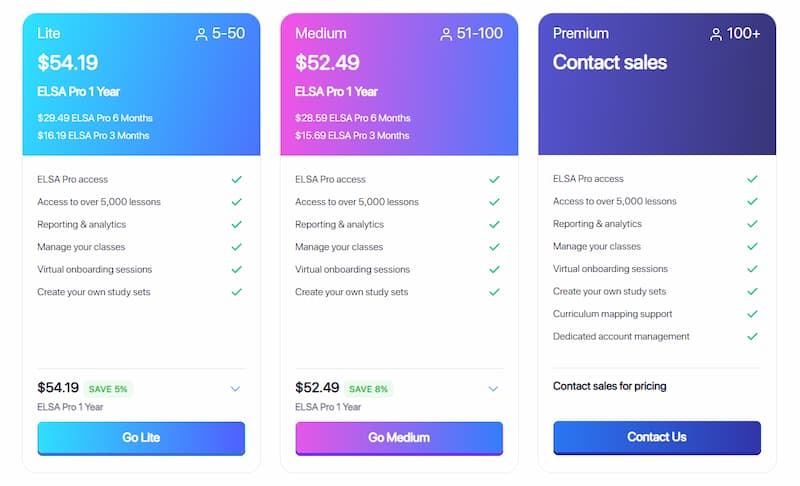The image size is (800, 486).
Task: Click the SAVE 5% badge
Action: [108, 389]
